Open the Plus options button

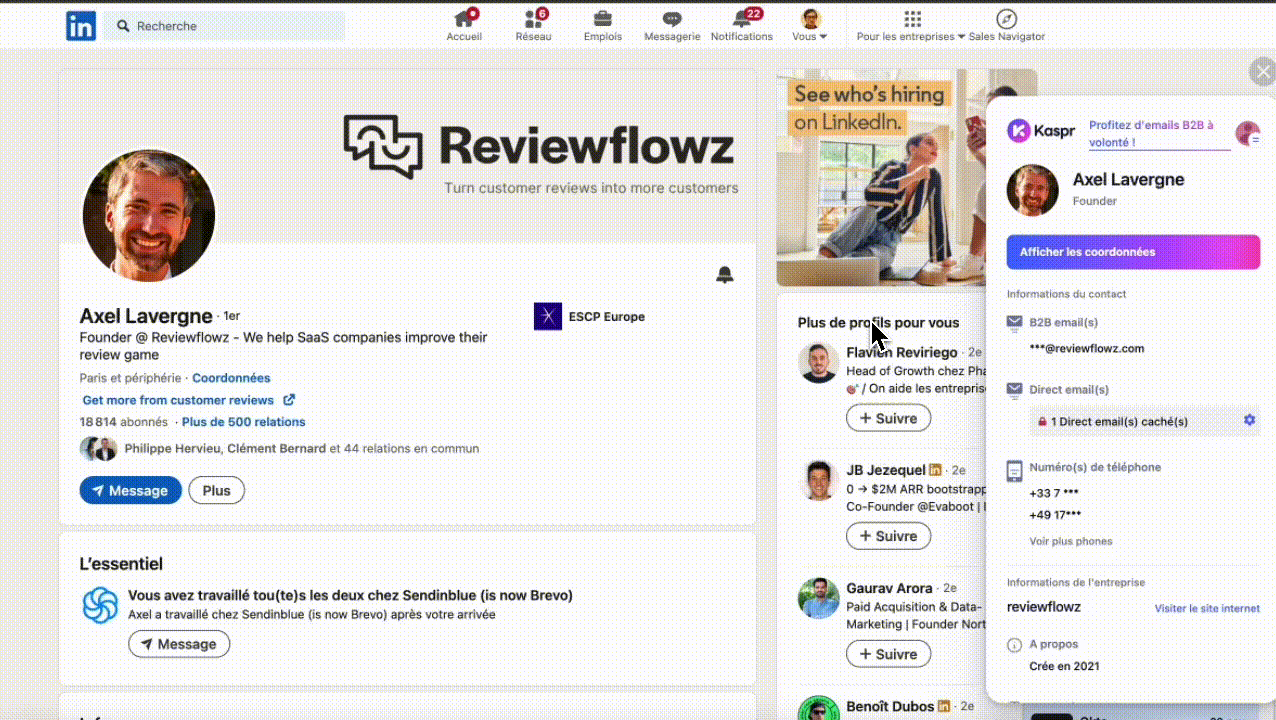pyautogui.click(x=216, y=490)
